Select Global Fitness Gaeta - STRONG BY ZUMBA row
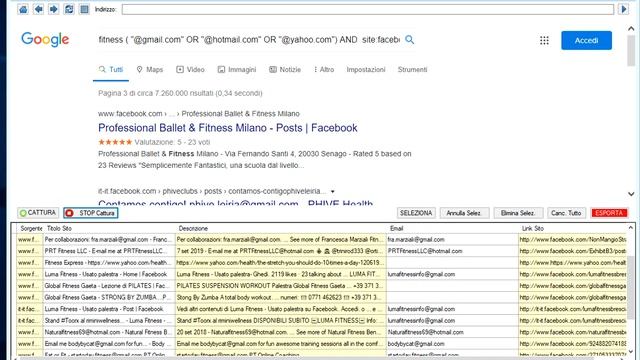The image size is (640, 360). [322, 298]
